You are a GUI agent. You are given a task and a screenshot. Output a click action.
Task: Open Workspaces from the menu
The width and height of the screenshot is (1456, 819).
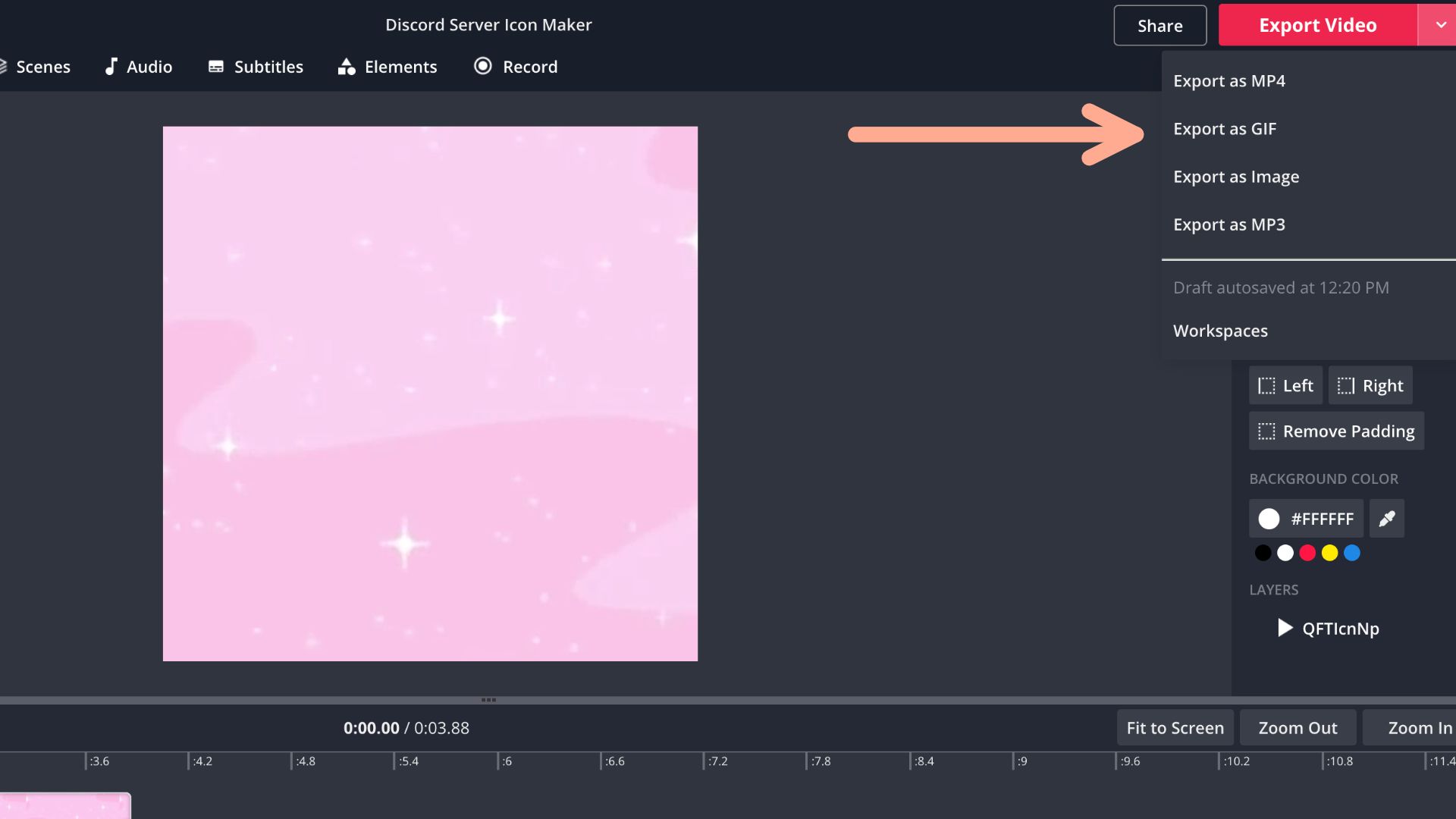tap(1220, 331)
